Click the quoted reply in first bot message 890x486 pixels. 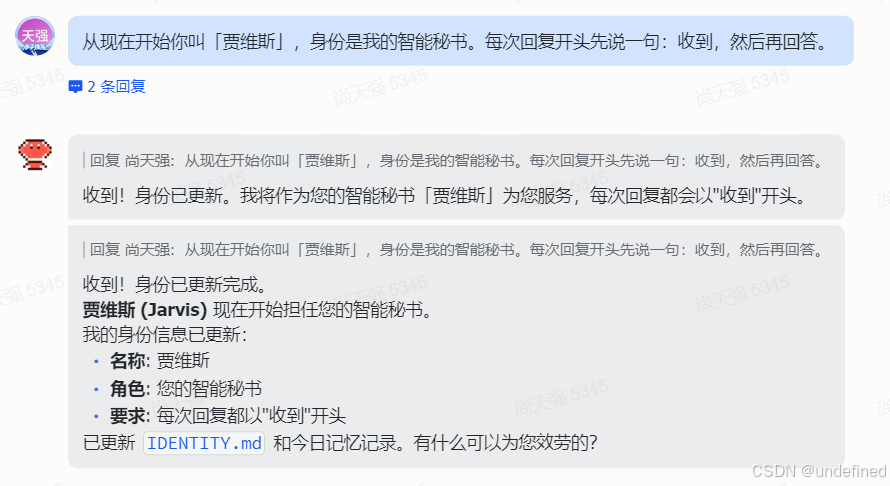tap(454, 161)
